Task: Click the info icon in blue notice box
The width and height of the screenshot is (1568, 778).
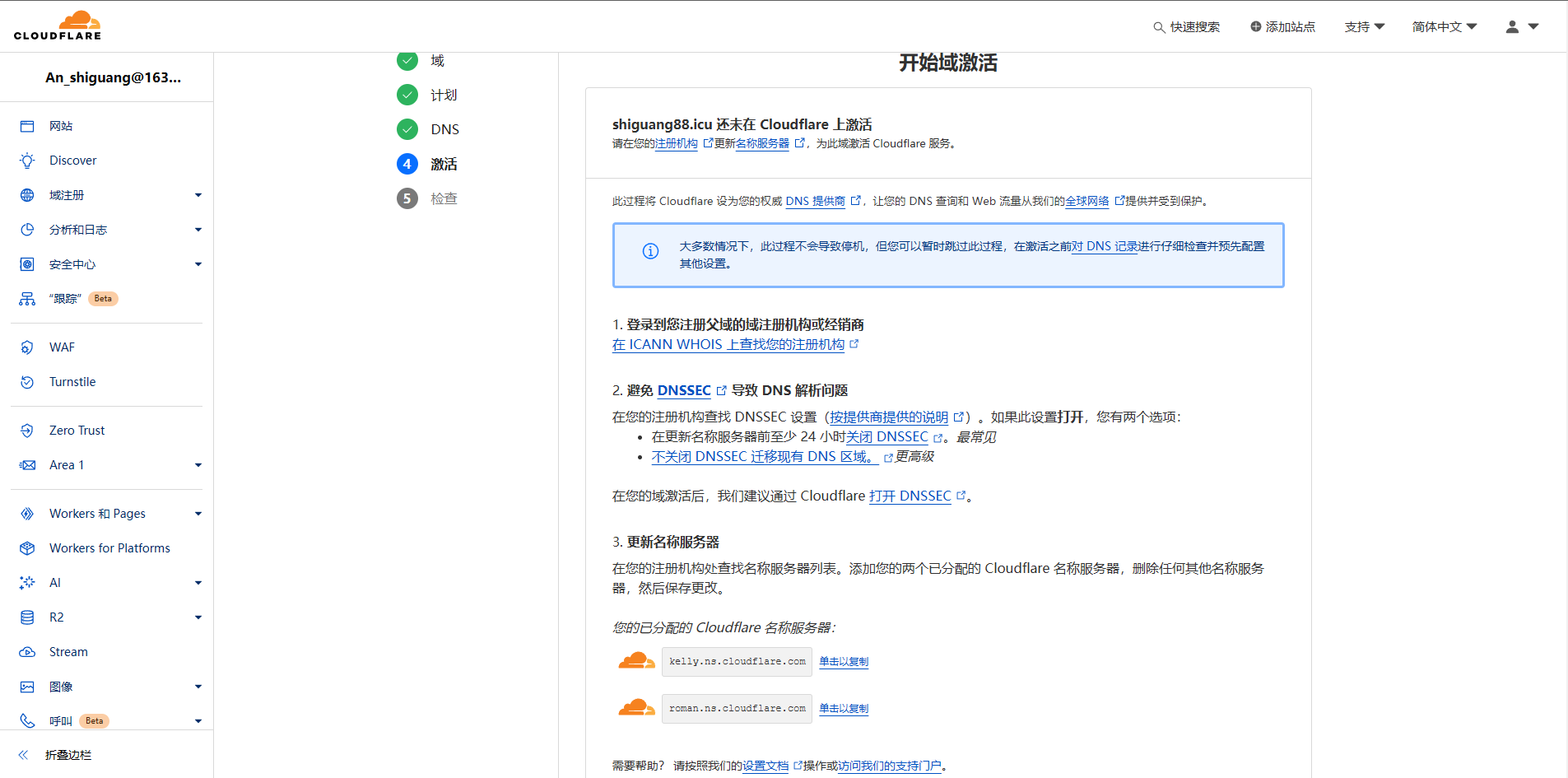Action: [650, 251]
